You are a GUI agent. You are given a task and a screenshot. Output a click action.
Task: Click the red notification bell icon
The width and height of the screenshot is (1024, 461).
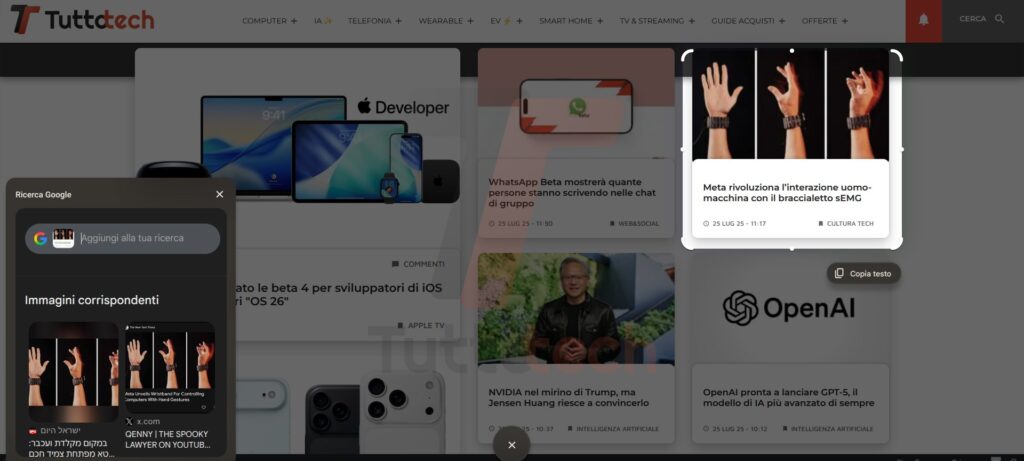[923, 20]
